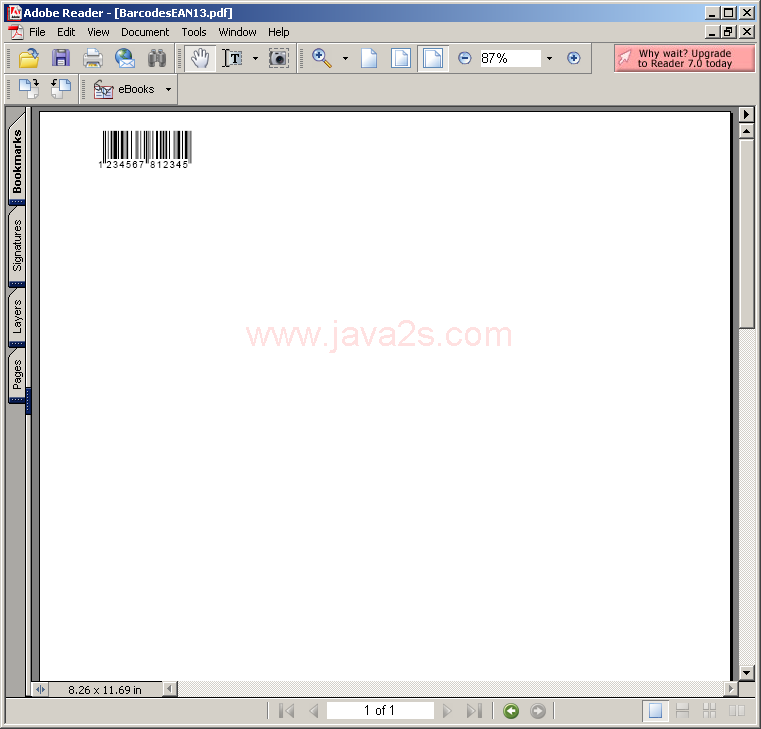
Task: Open Search with the binoculars icon
Action: (157, 58)
